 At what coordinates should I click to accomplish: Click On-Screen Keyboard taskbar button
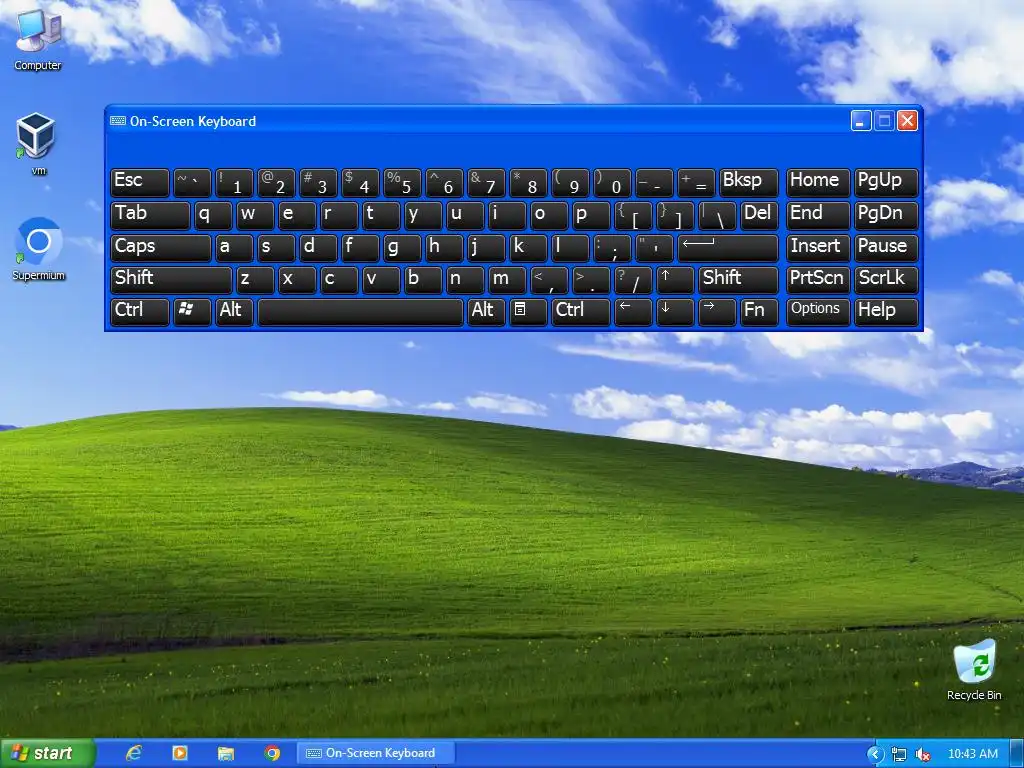pyautogui.click(x=375, y=753)
